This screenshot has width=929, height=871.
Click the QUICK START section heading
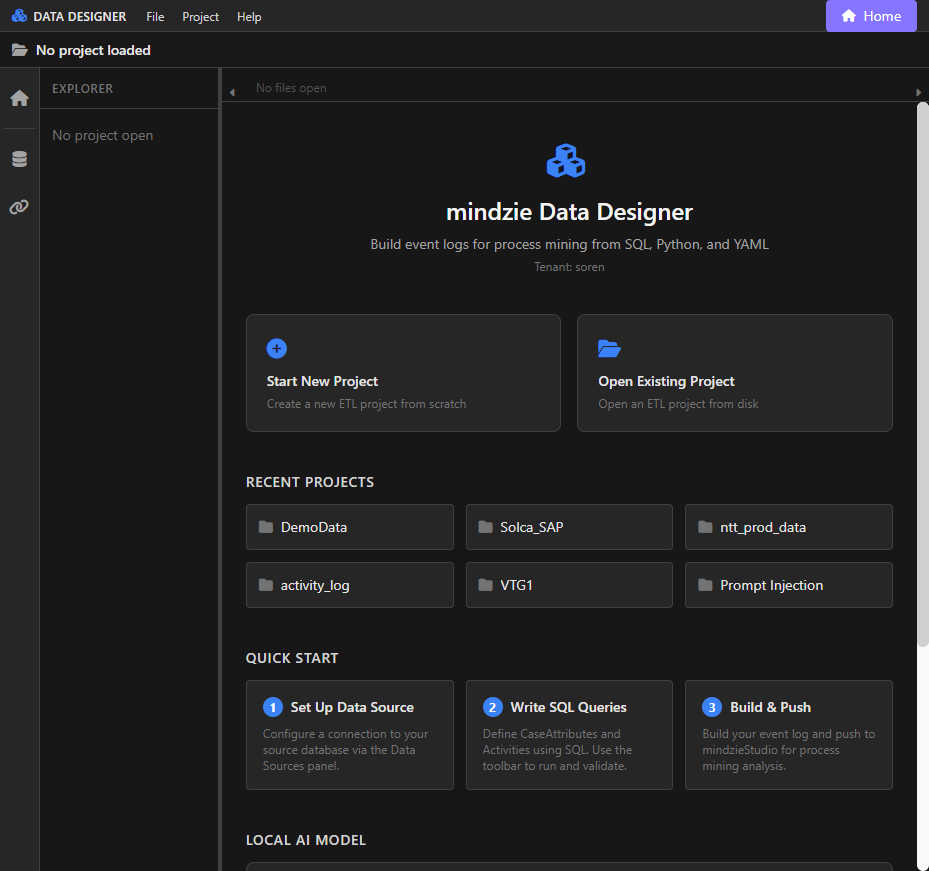click(292, 658)
